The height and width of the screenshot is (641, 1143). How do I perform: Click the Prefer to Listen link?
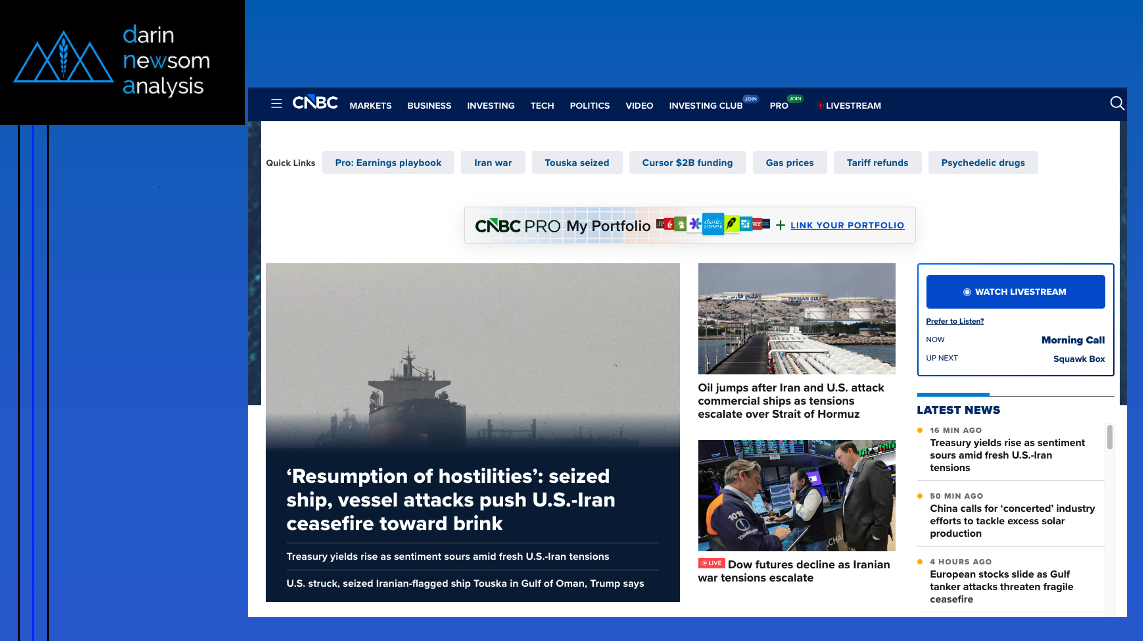pyautogui.click(x=954, y=321)
